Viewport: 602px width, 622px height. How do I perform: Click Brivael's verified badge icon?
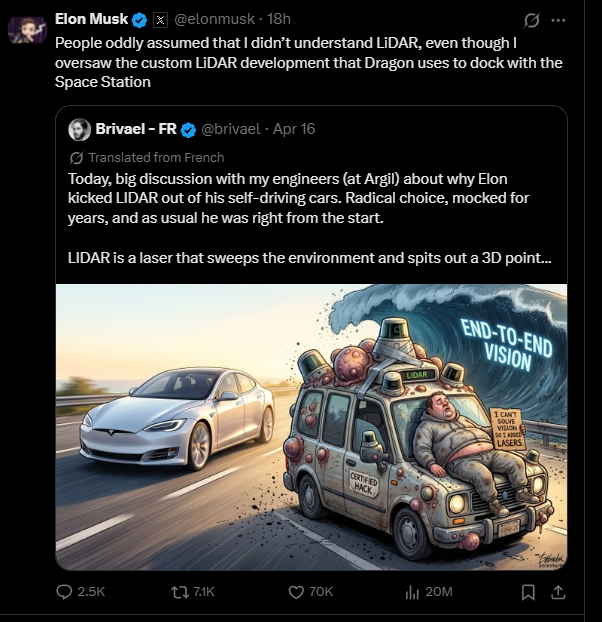click(187, 129)
